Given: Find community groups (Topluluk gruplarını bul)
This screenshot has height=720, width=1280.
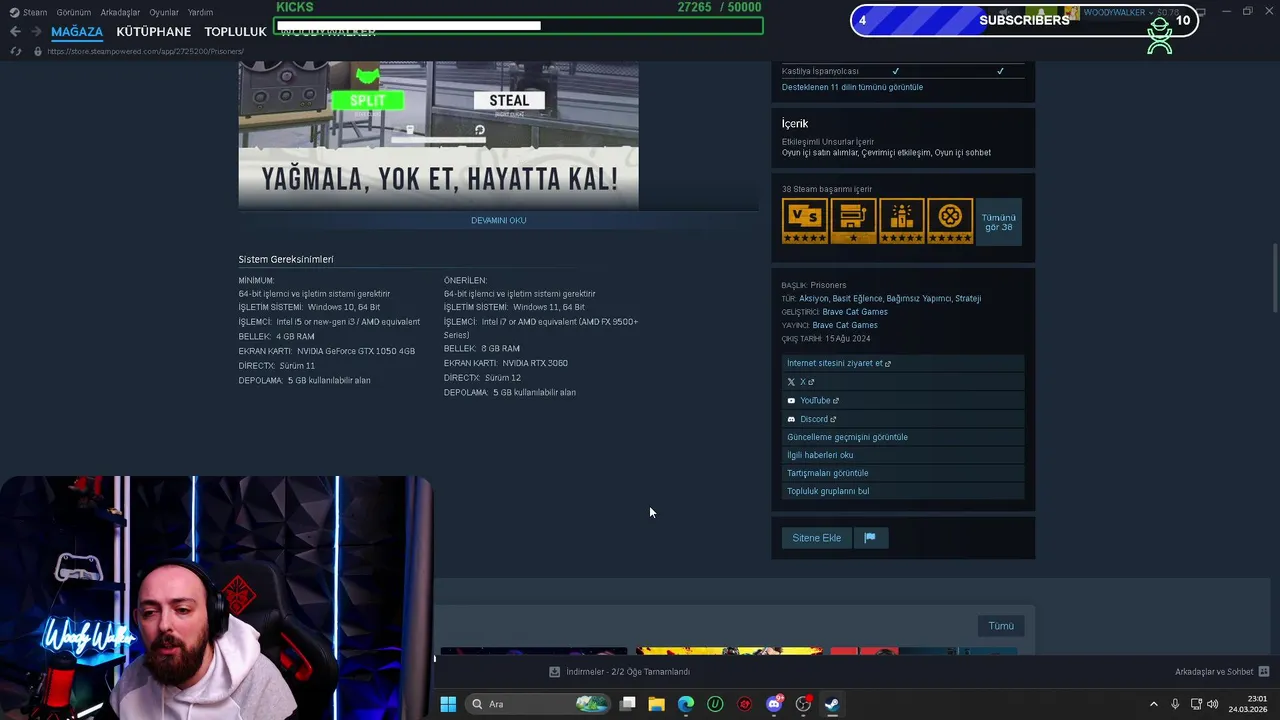Looking at the screenshot, I should pos(903,491).
